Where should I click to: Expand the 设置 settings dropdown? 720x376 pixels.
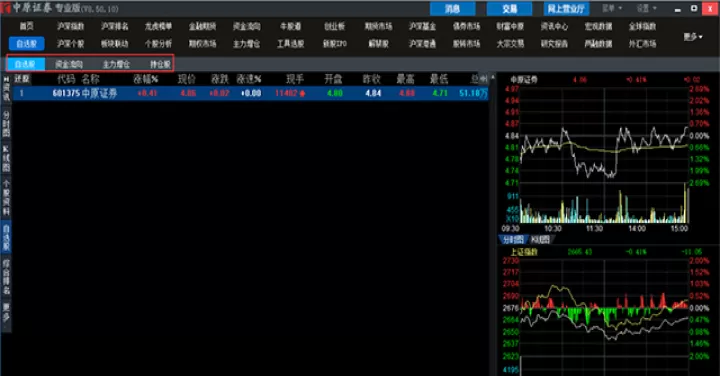click(x=647, y=8)
